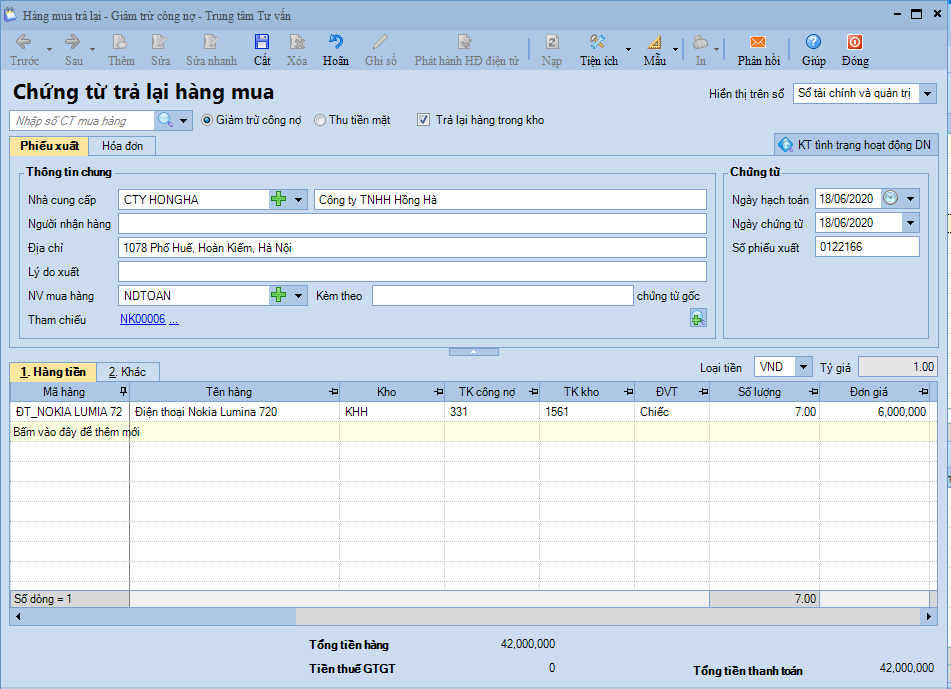Screen dimensions: 951x689
Task: Pin the Mã hàng column
Action: pos(123,392)
